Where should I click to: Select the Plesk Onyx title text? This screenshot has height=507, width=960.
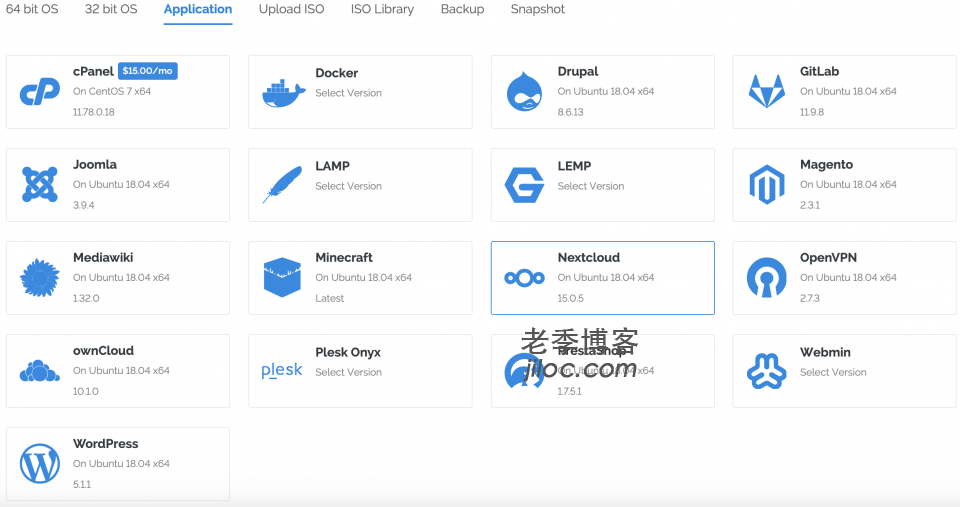click(348, 353)
